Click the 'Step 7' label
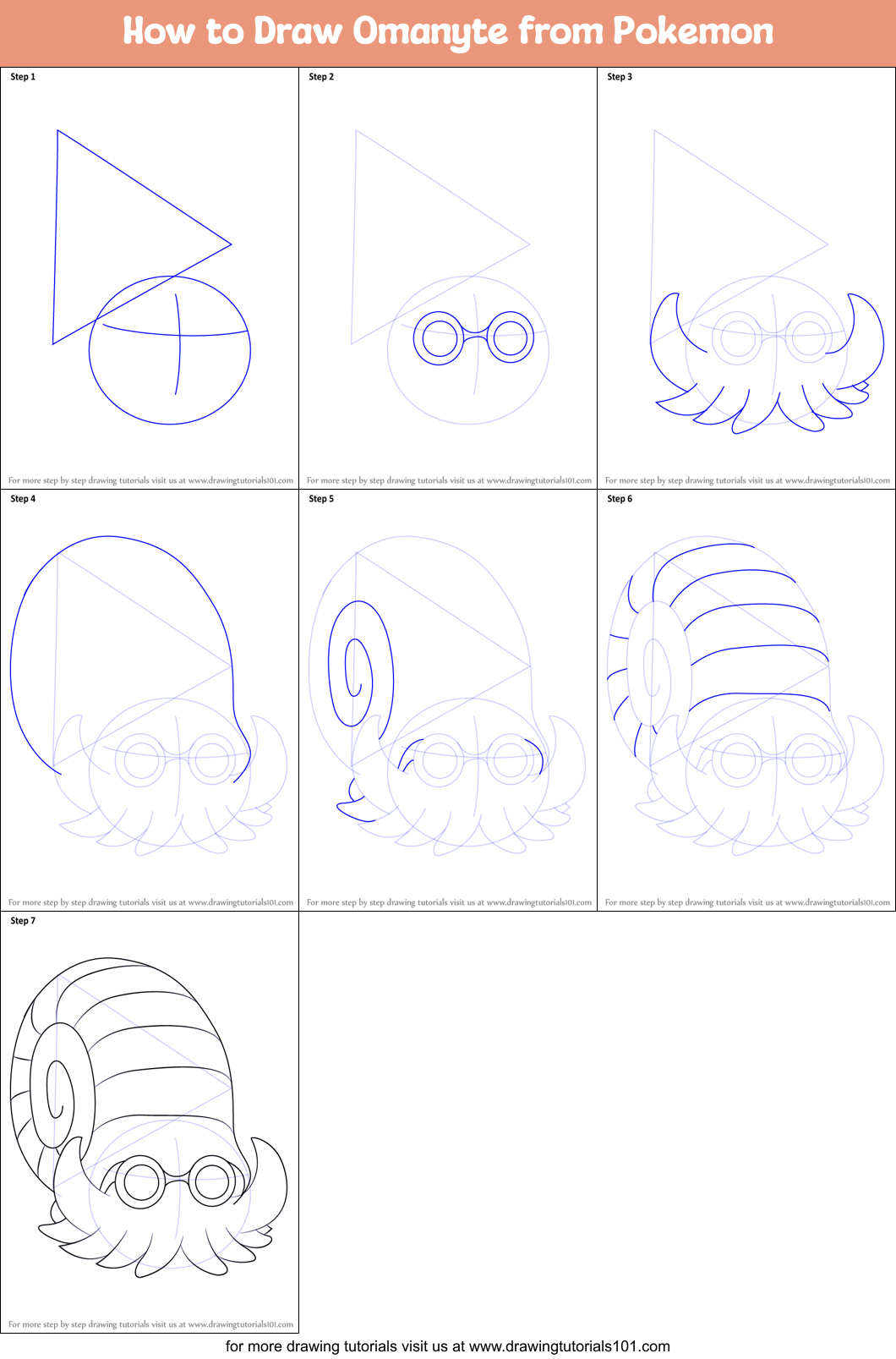 tap(23, 921)
